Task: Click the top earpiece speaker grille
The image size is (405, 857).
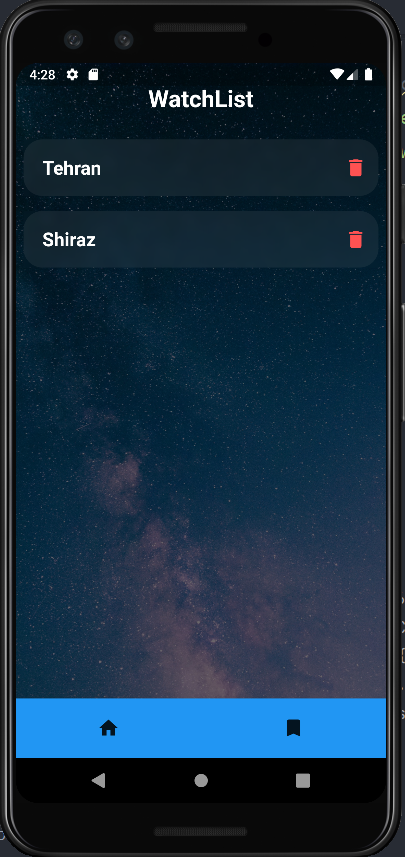Action: coord(201,27)
